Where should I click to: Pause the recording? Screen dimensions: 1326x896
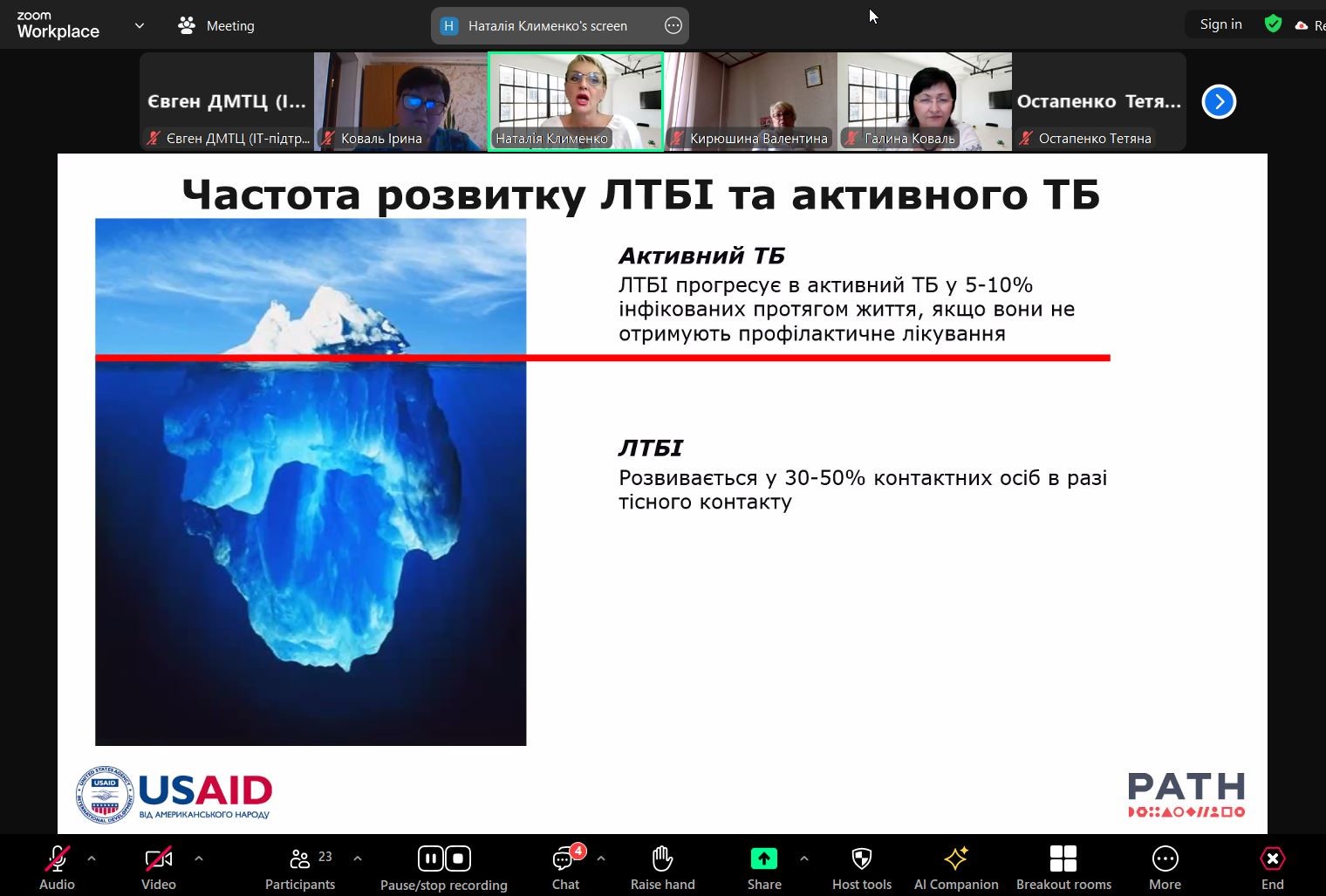[430, 858]
